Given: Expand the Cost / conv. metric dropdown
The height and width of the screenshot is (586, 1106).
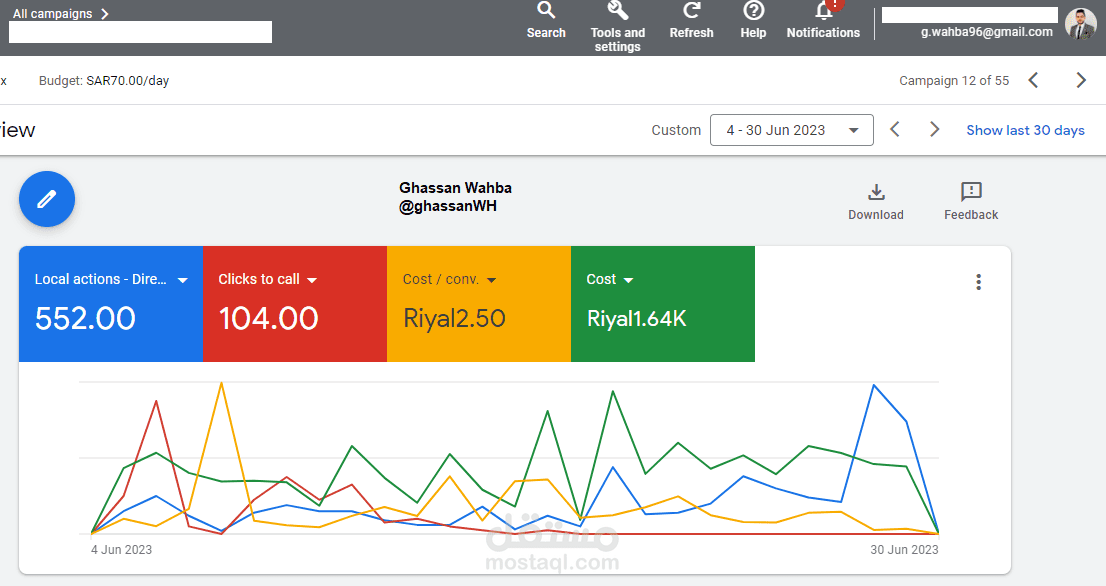Looking at the screenshot, I should [491, 281].
